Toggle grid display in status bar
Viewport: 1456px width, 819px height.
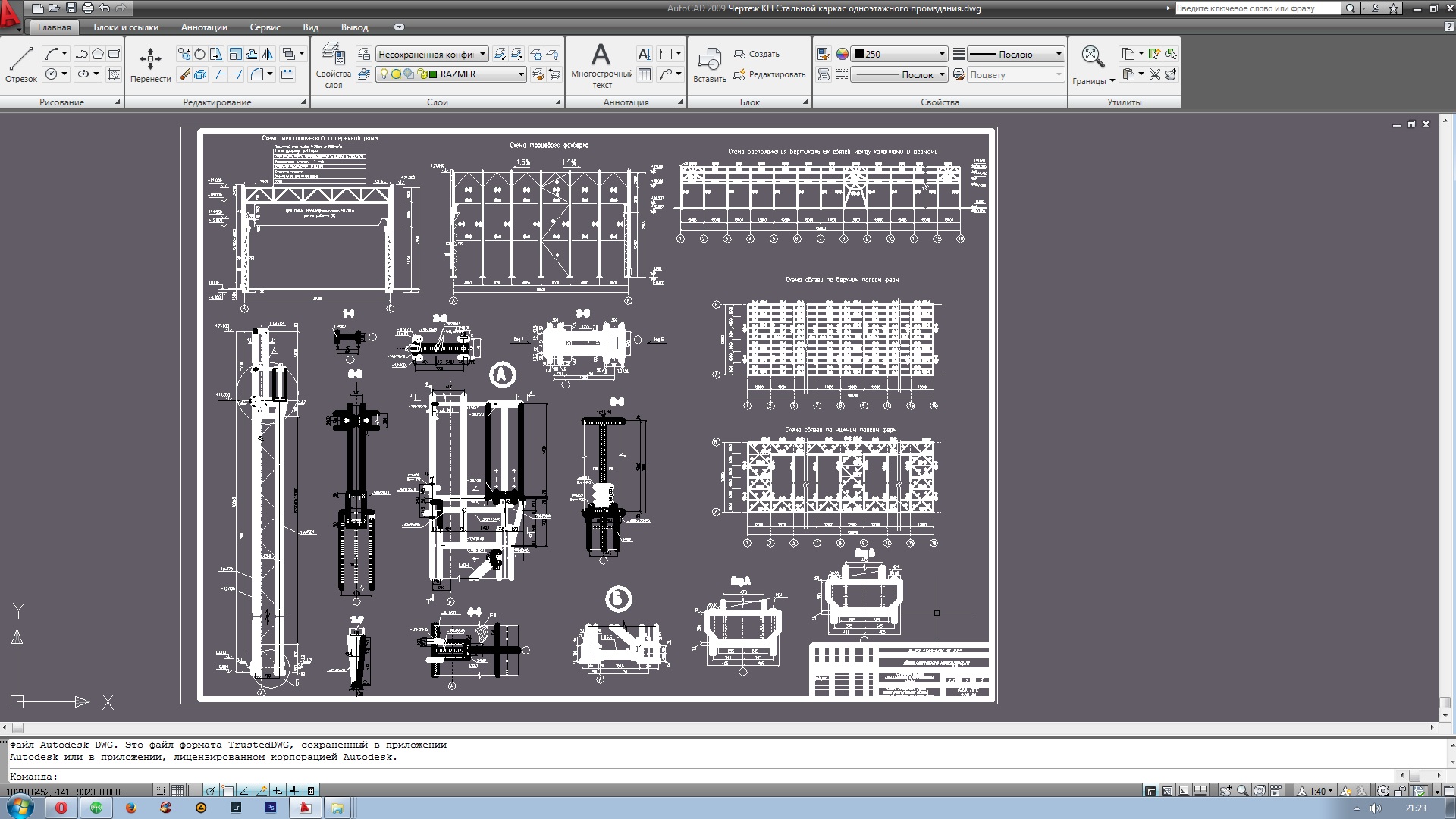[177, 791]
